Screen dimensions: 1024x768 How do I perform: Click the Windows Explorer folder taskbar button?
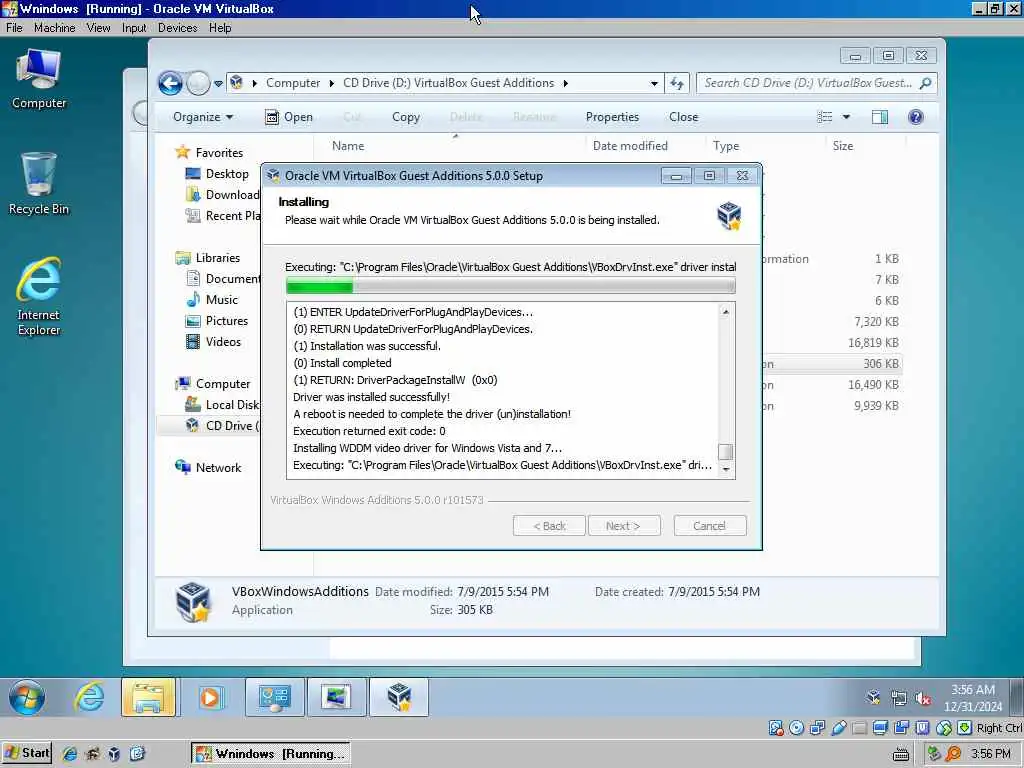148,697
